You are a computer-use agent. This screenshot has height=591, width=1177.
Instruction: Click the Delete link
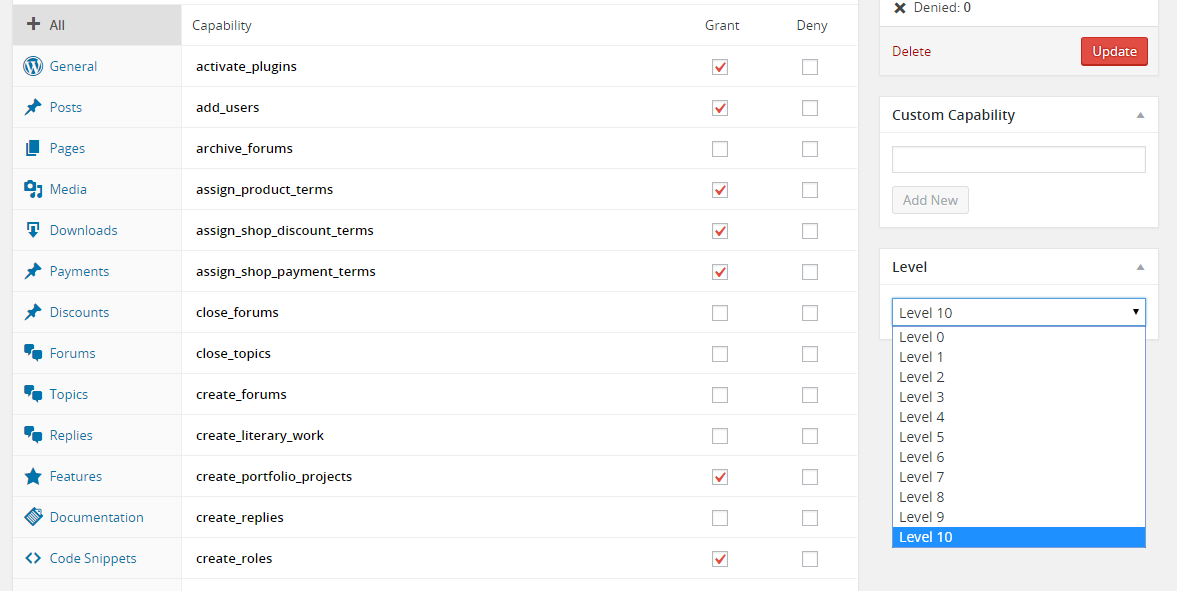click(911, 51)
